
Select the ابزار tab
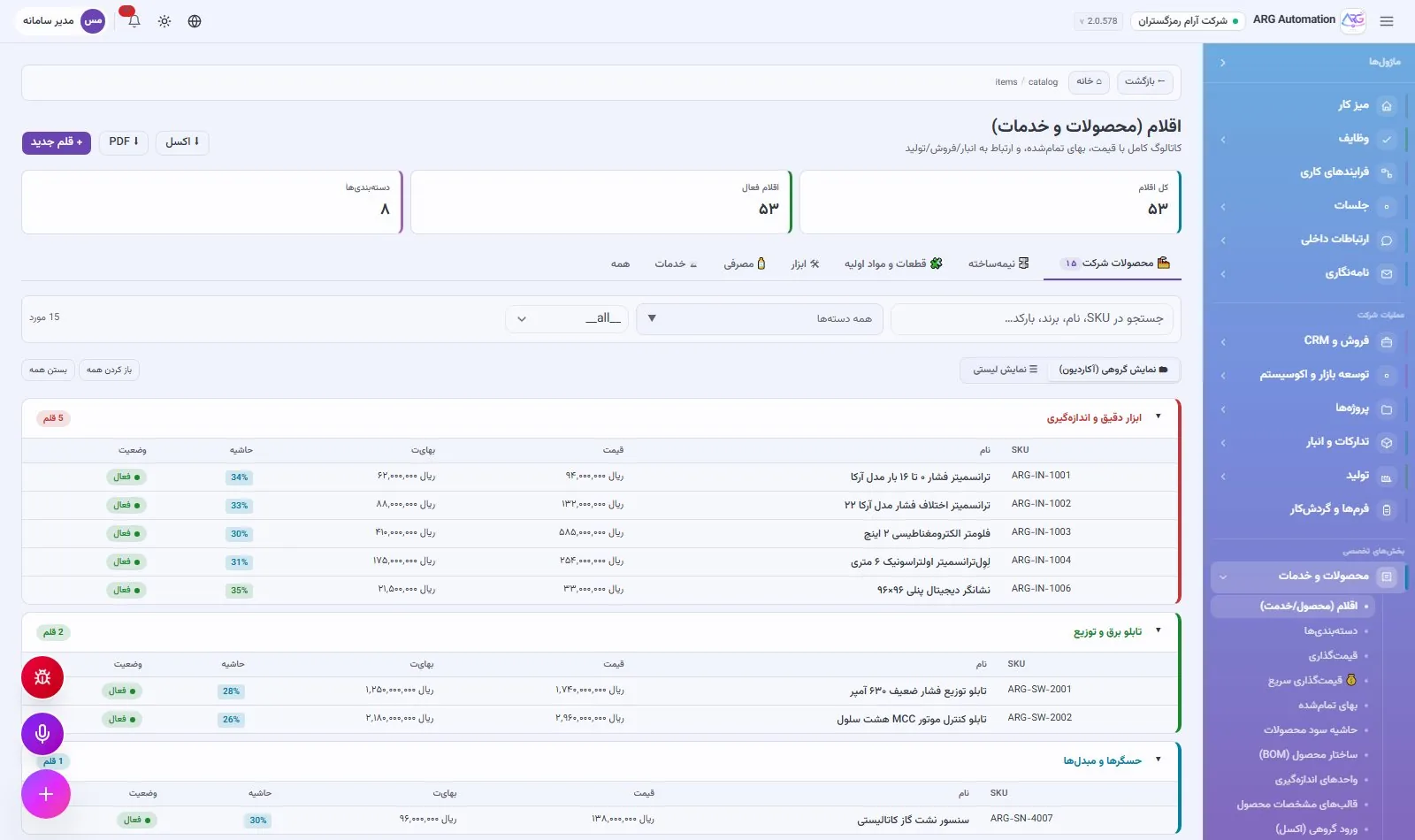pyautogui.click(x=806, y=263)
